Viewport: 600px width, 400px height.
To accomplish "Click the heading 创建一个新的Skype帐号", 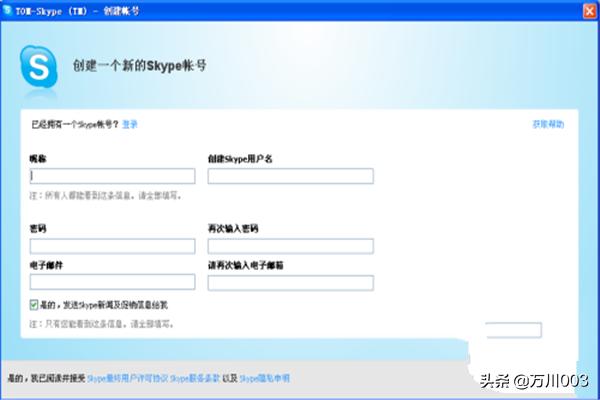I will 140,65.
